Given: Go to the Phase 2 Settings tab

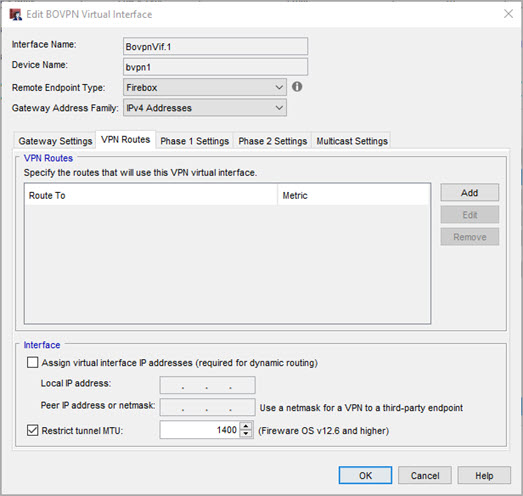Looking at the screenshot, I should pyautogui.click(x=273, y=141).
